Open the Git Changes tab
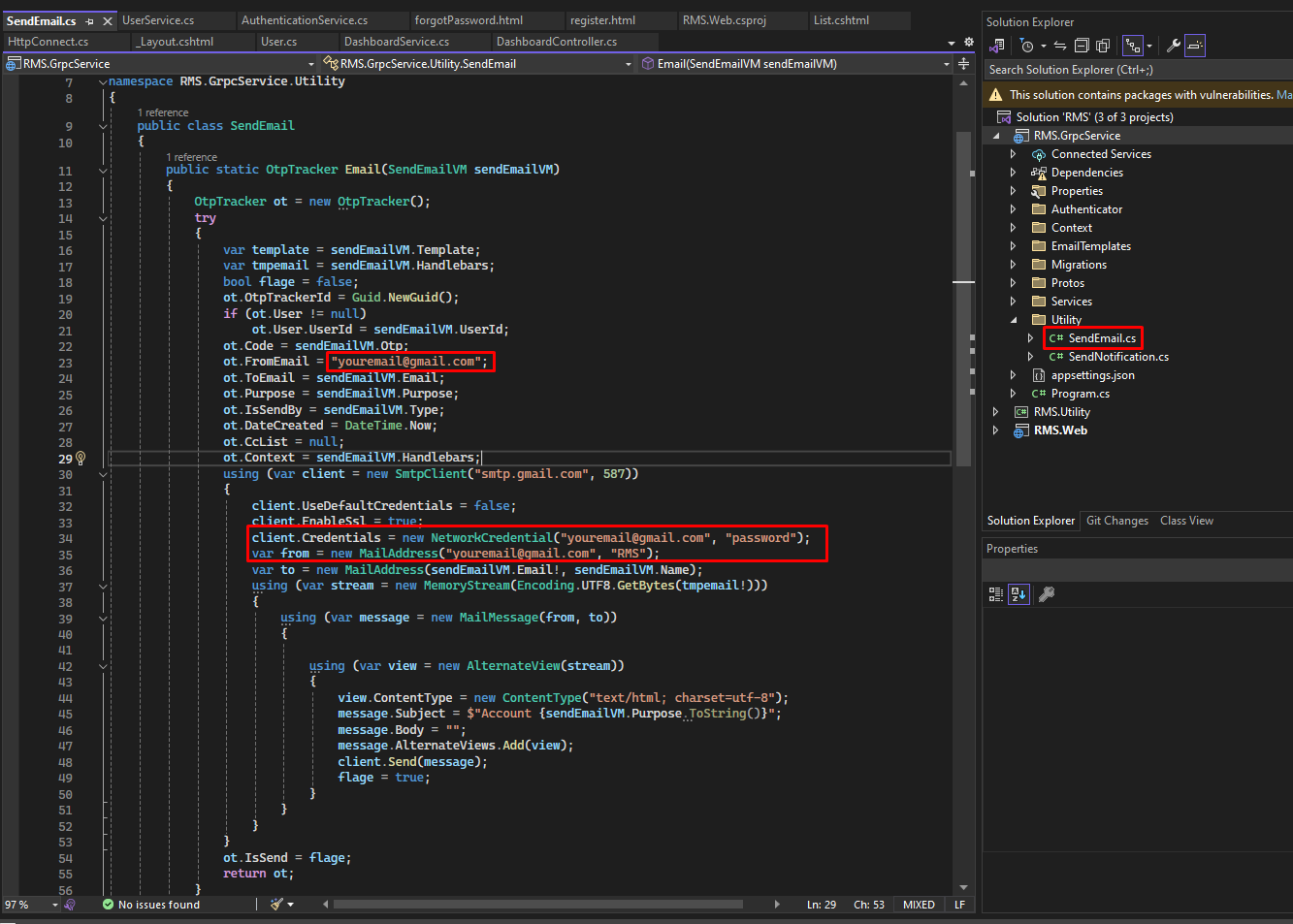The image size is (1293, 924). point(1116,521)
